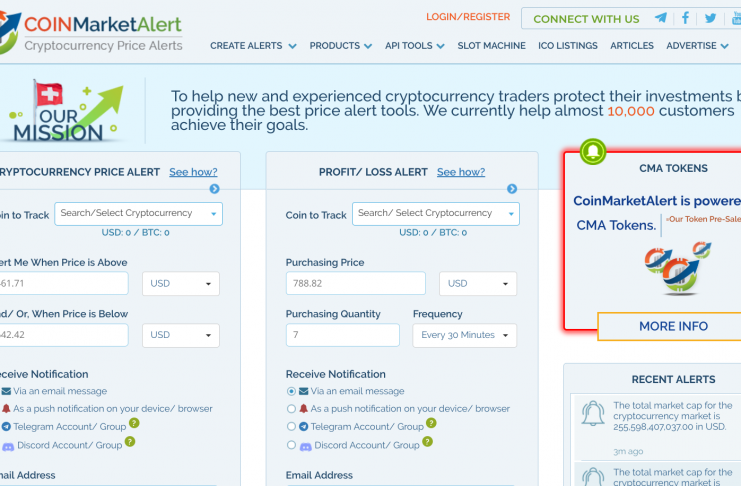Click the green bell icon above CMA Tokens
Screen dimensions: 741x486
[593, 152]
